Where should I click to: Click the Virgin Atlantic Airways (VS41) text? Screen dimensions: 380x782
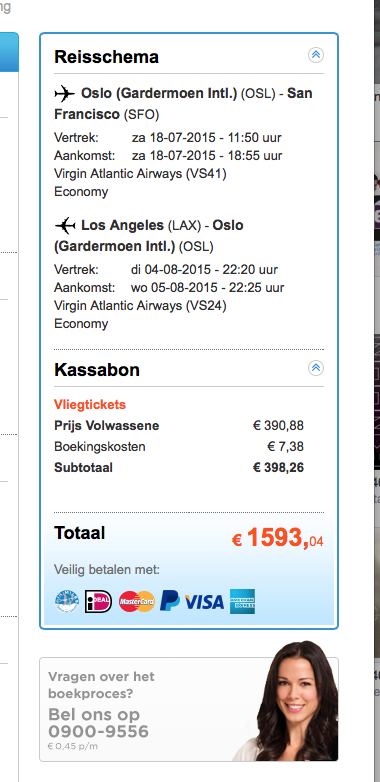point(140,174)
